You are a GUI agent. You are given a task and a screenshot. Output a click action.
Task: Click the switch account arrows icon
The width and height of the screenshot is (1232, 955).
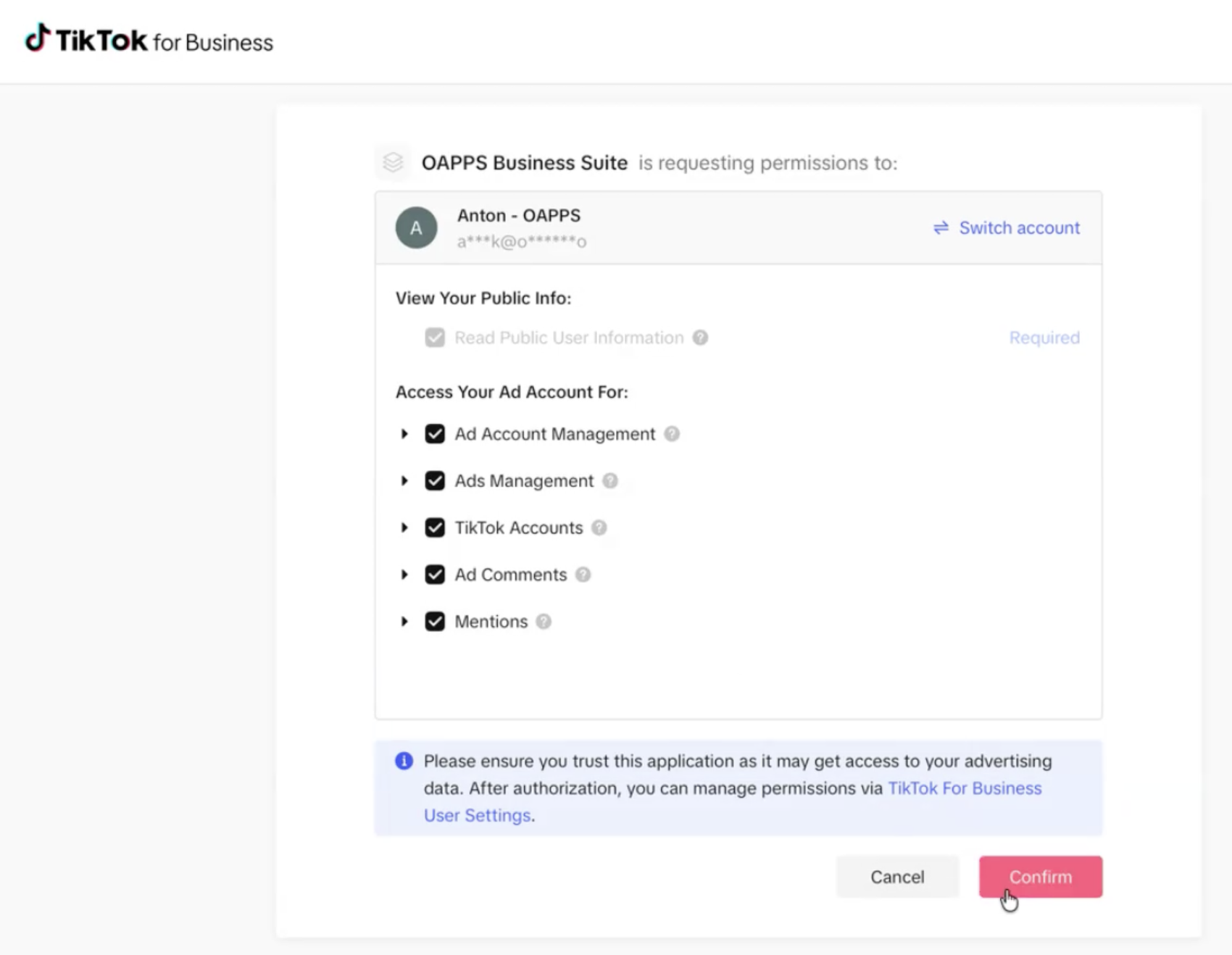[941, 228]
